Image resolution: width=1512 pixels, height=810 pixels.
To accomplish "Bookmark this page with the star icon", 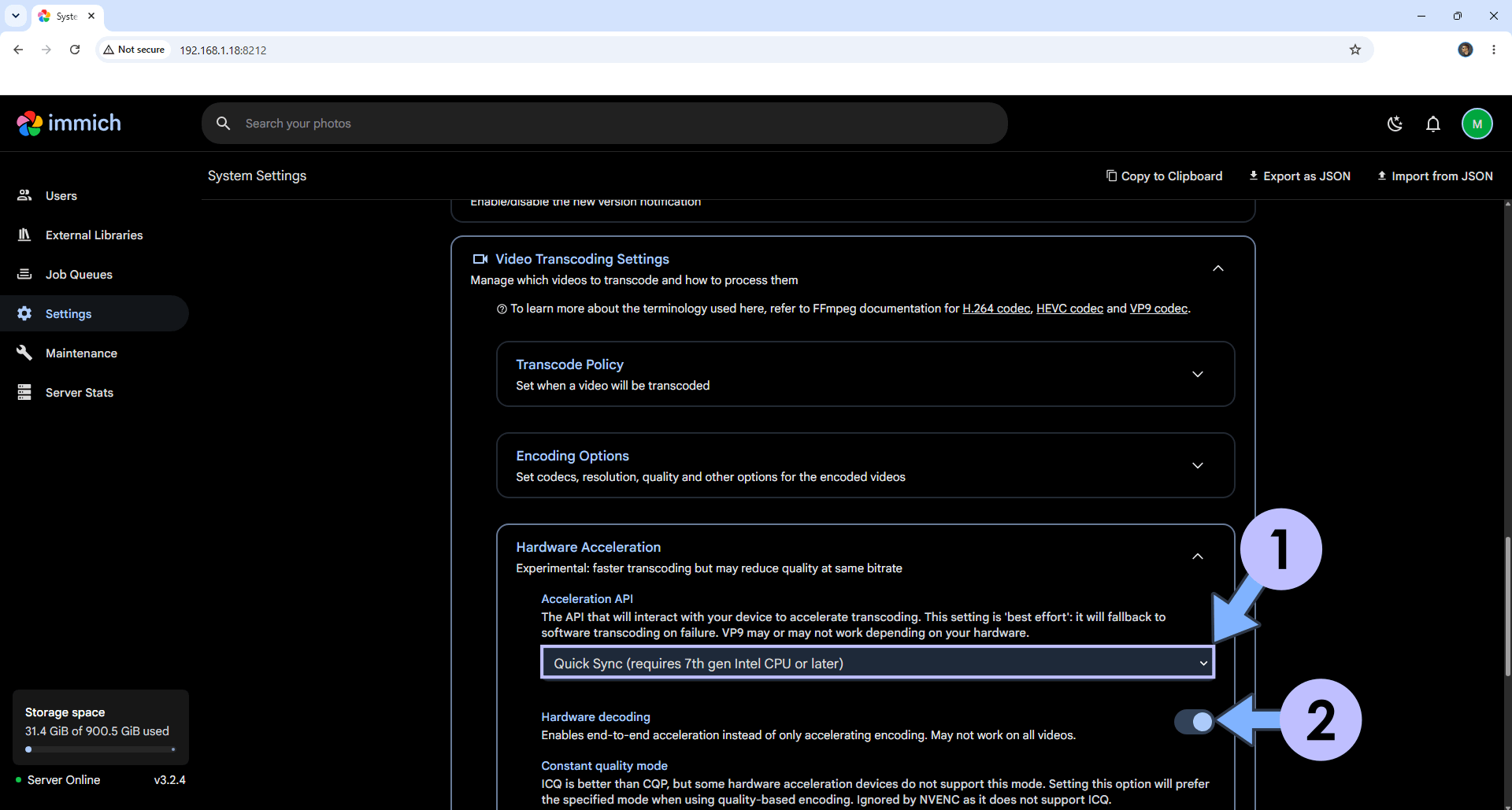I will pos(1355,50).
